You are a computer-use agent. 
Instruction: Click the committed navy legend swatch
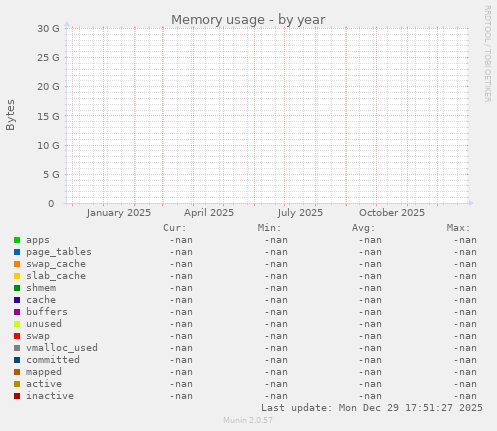click(17, 360)
